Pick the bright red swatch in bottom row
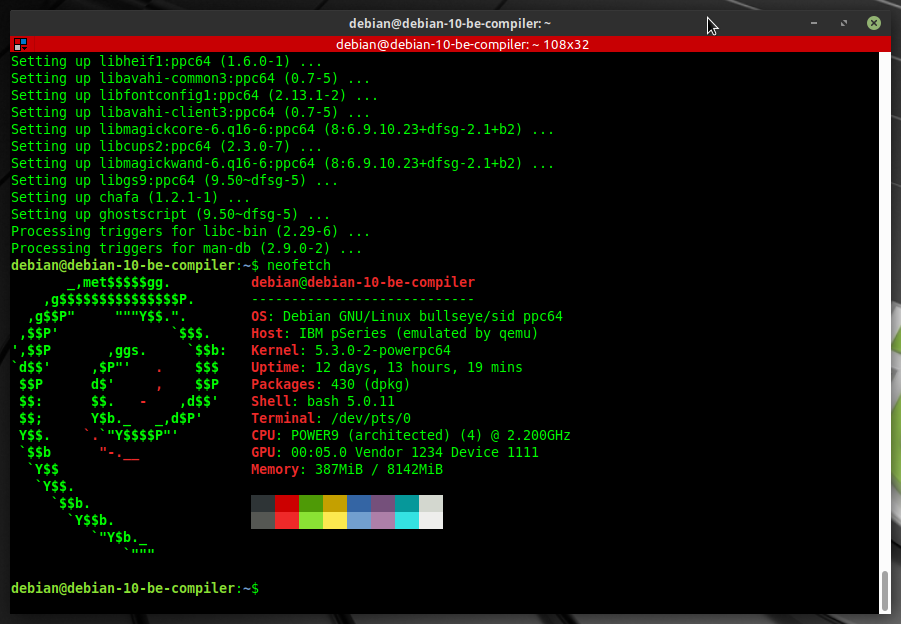This screenshot has width=901, height=624. pyautogui.click(x=287, y=520)
